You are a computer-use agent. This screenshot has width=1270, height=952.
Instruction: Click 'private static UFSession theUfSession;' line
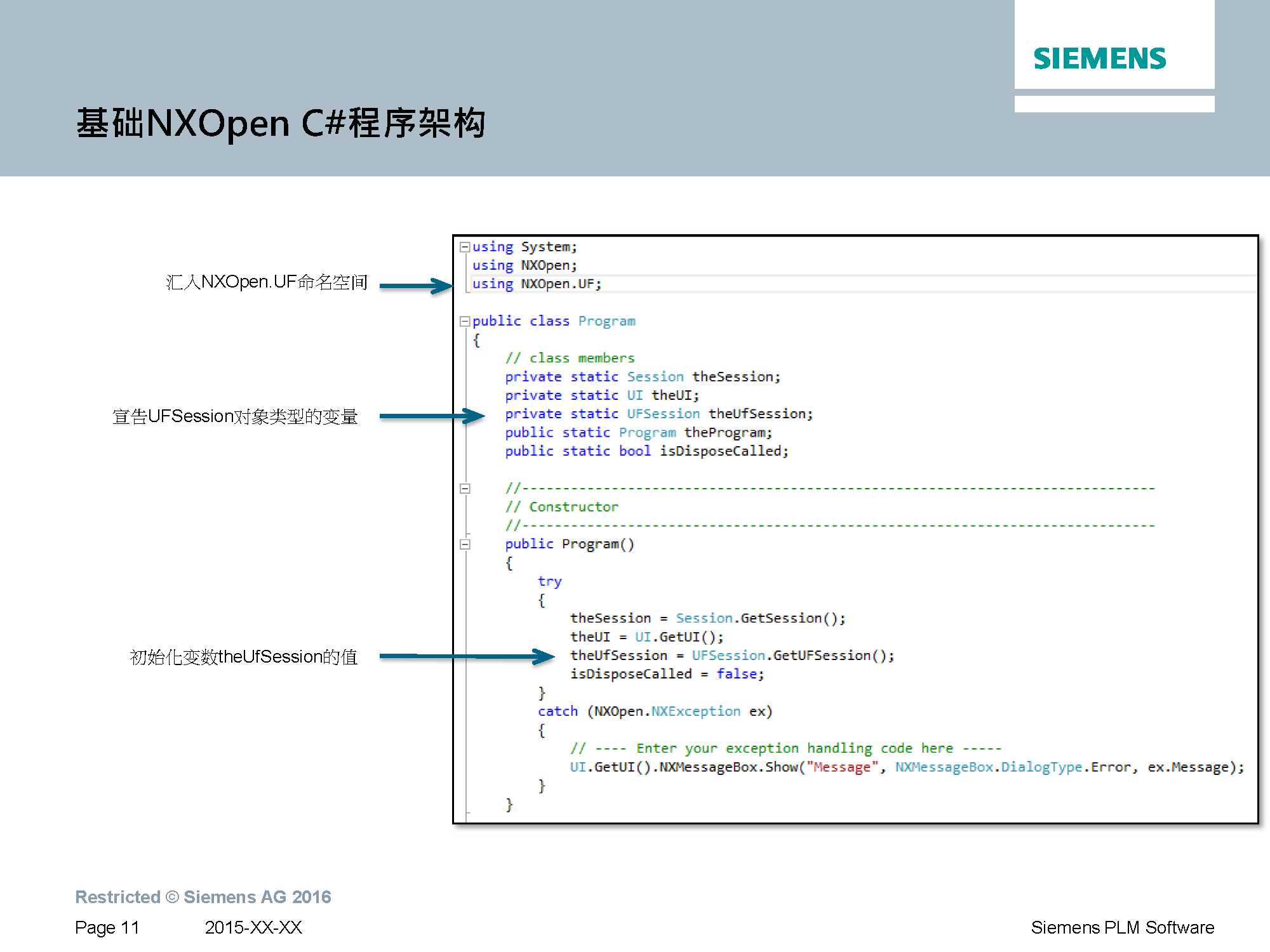(x=659, y=414)
